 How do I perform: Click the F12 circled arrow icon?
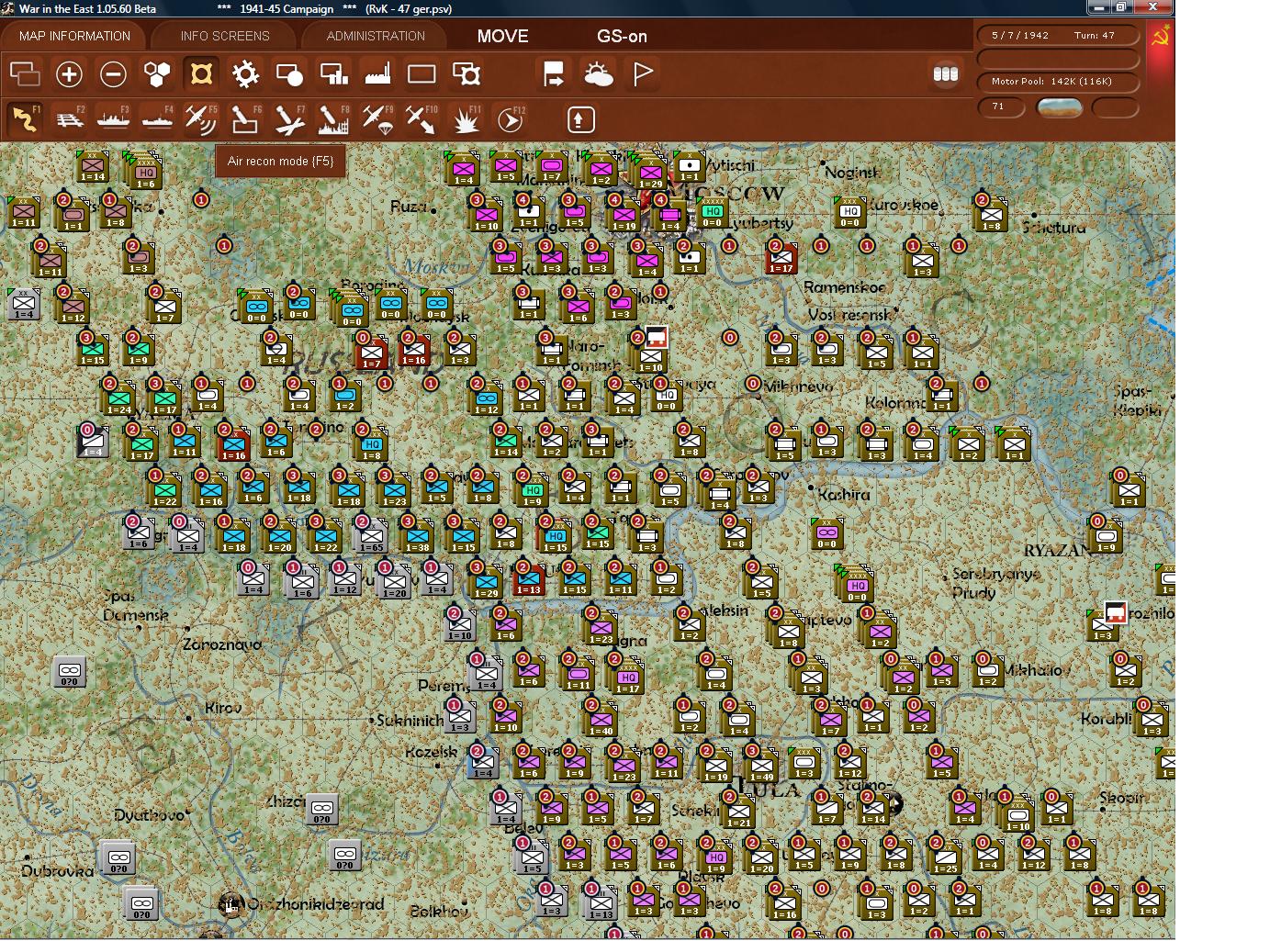(510, 119)
